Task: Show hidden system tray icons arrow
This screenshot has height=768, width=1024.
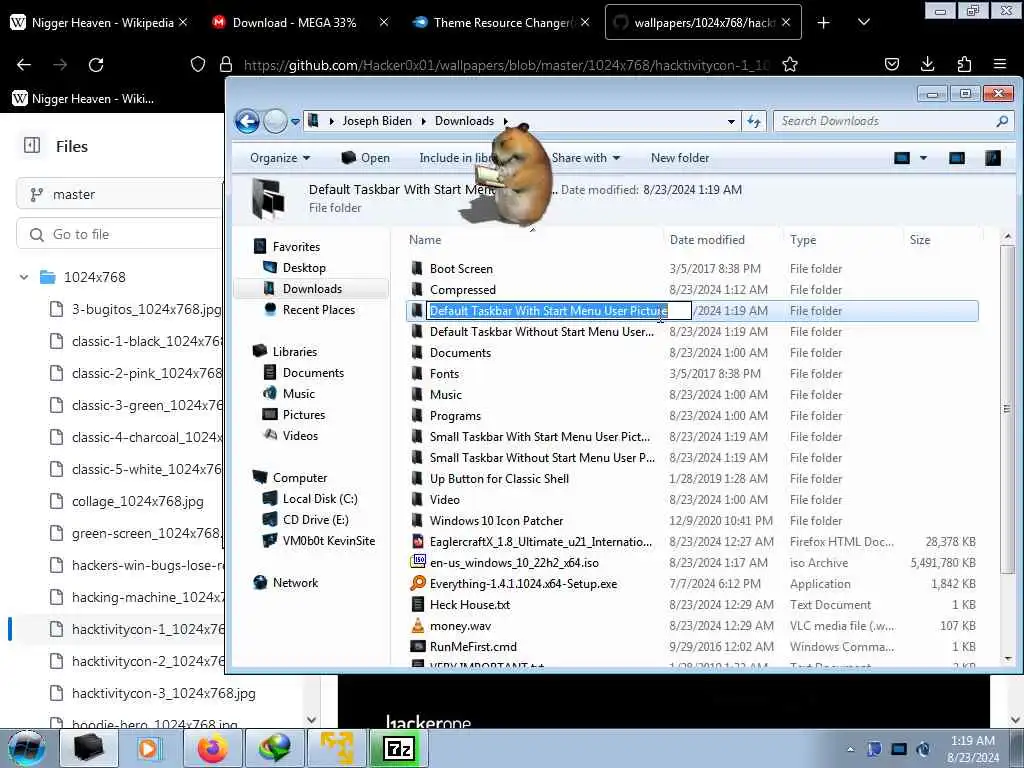Action: [x=850, y=749]
